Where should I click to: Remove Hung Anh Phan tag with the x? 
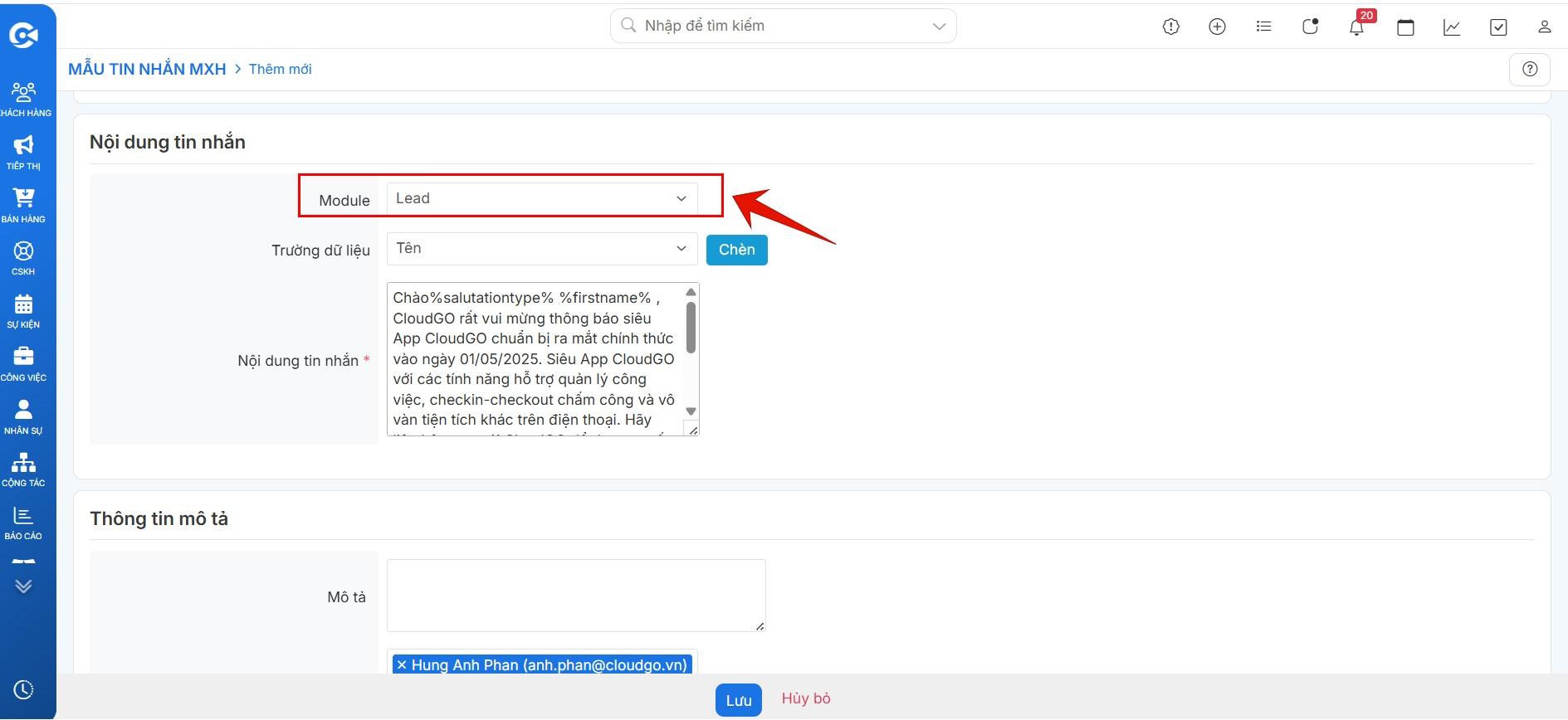[x=402, y=664]
